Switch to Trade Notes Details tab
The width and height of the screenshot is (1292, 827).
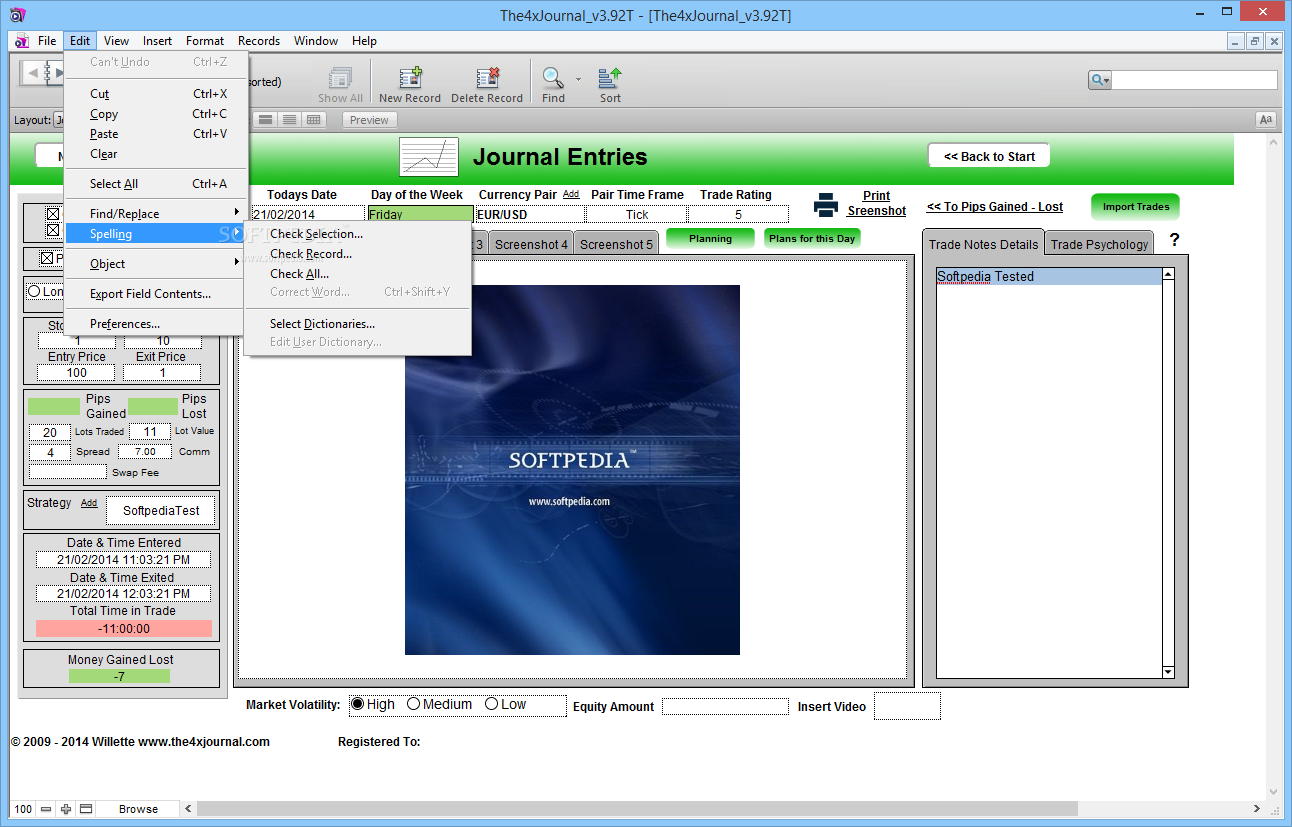click(984, 243)
